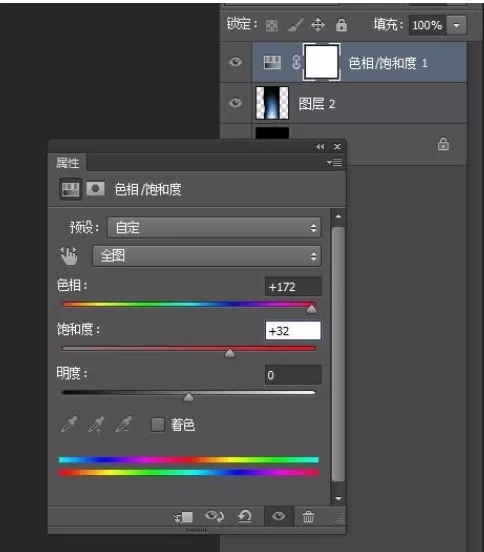Click the scrollbar down arrow in properties

pos(338,498)
